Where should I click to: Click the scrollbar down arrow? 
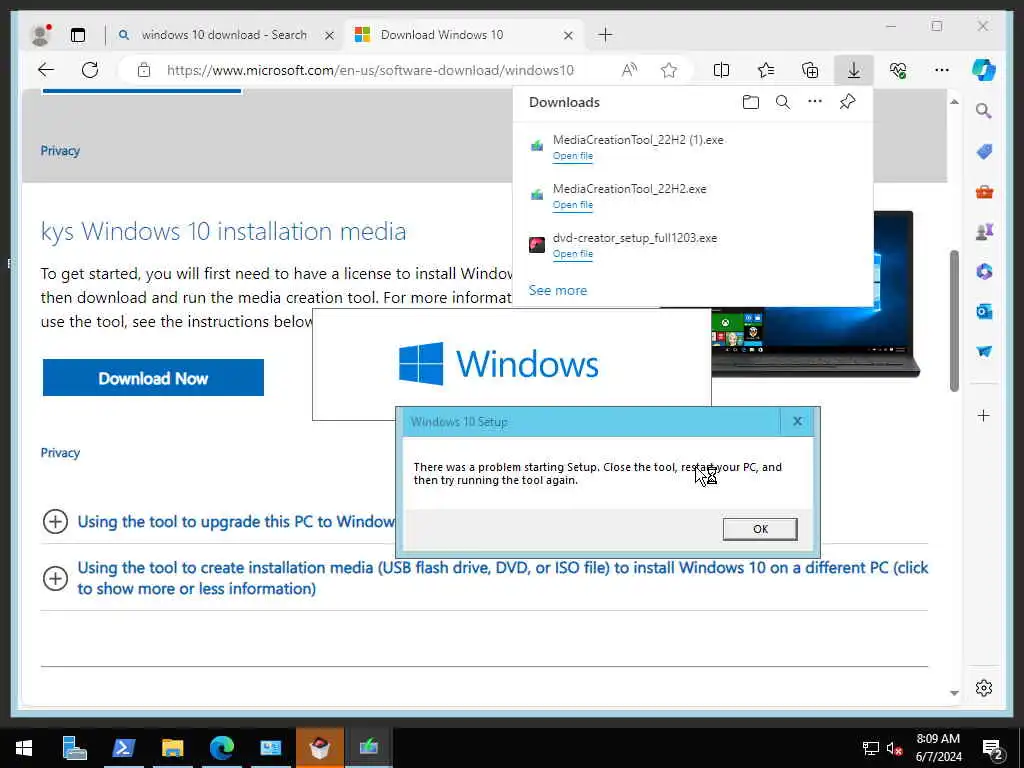(x=954, y=693)
